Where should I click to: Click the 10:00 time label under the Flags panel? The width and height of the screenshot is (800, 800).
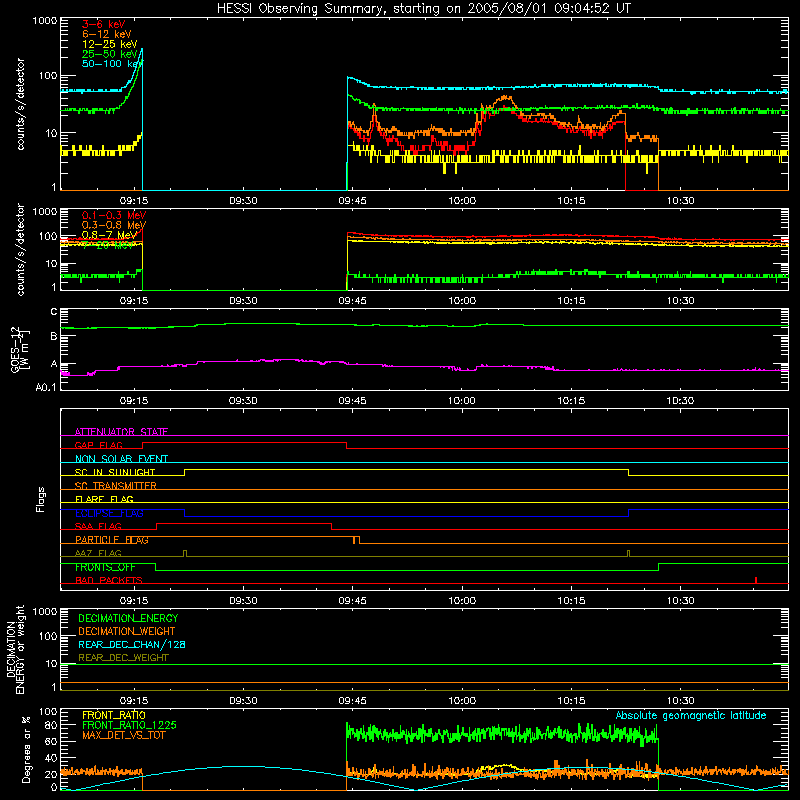pos(462,601)
